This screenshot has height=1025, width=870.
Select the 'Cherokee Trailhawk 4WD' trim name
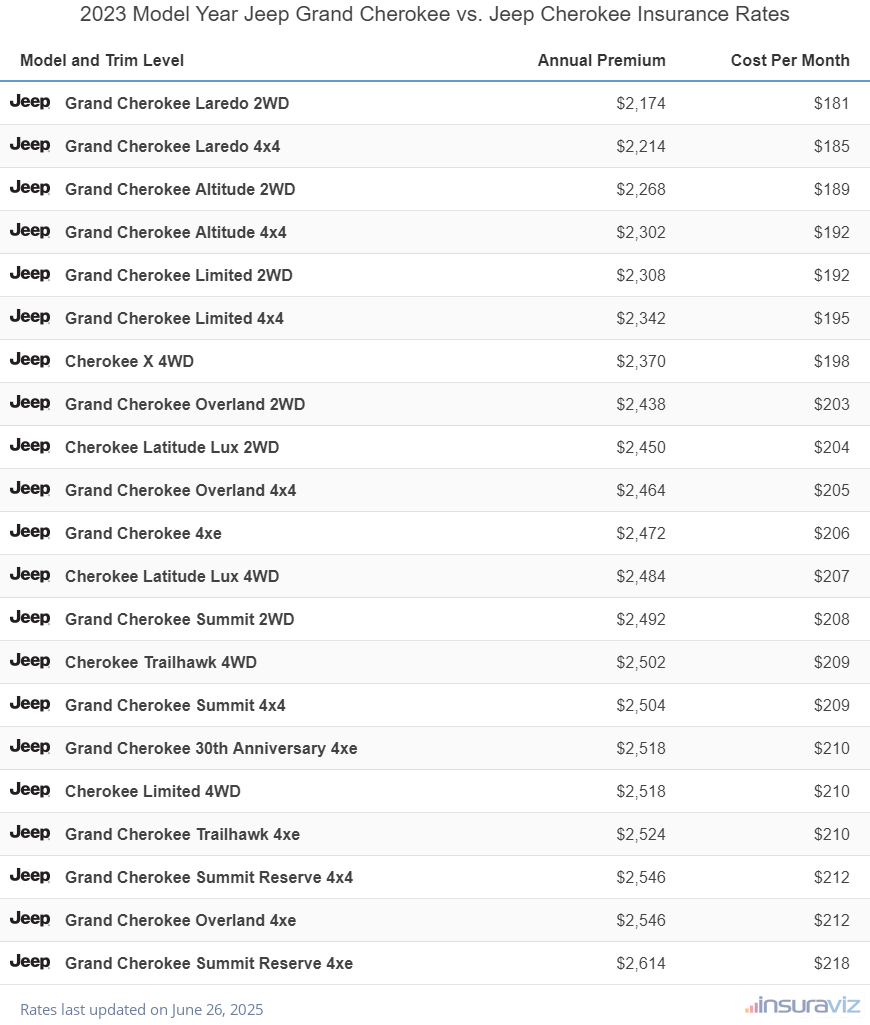click(x=161, y=663)
